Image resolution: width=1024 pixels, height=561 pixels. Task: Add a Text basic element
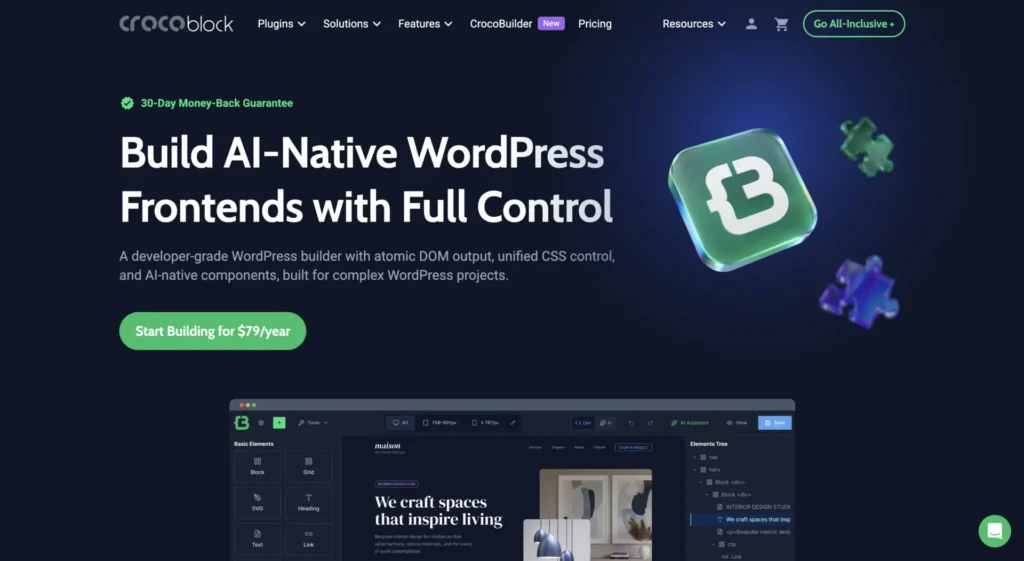[x=257, y=539]
